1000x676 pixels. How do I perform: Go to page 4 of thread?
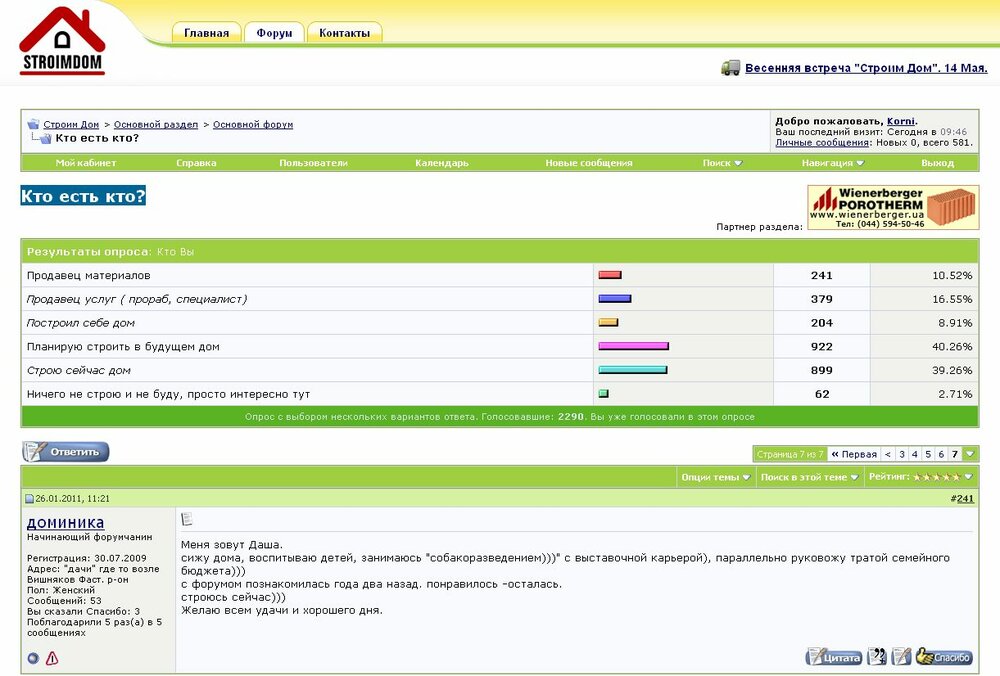point(915,454)
